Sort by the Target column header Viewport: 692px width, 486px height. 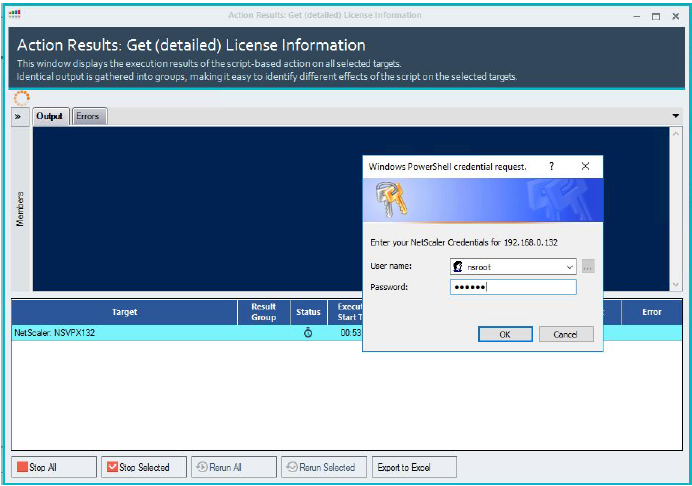[124, 312]
